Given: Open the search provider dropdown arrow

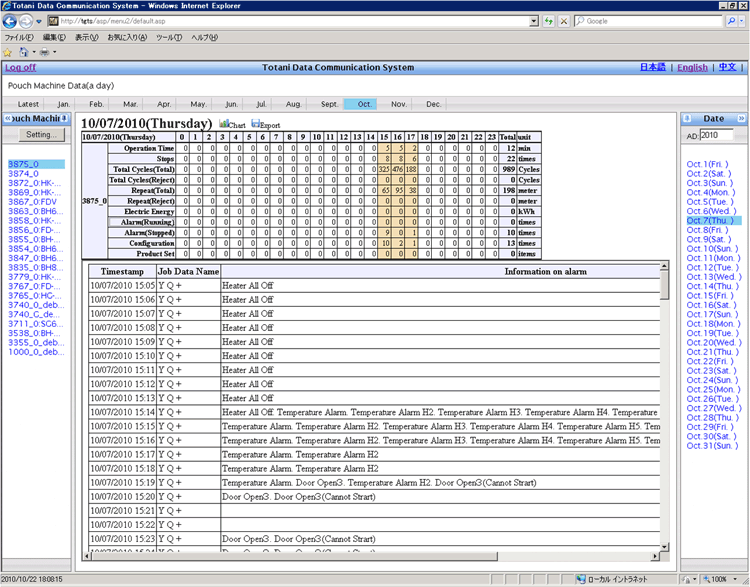Looking at the screenshot, I should point(742,22).
